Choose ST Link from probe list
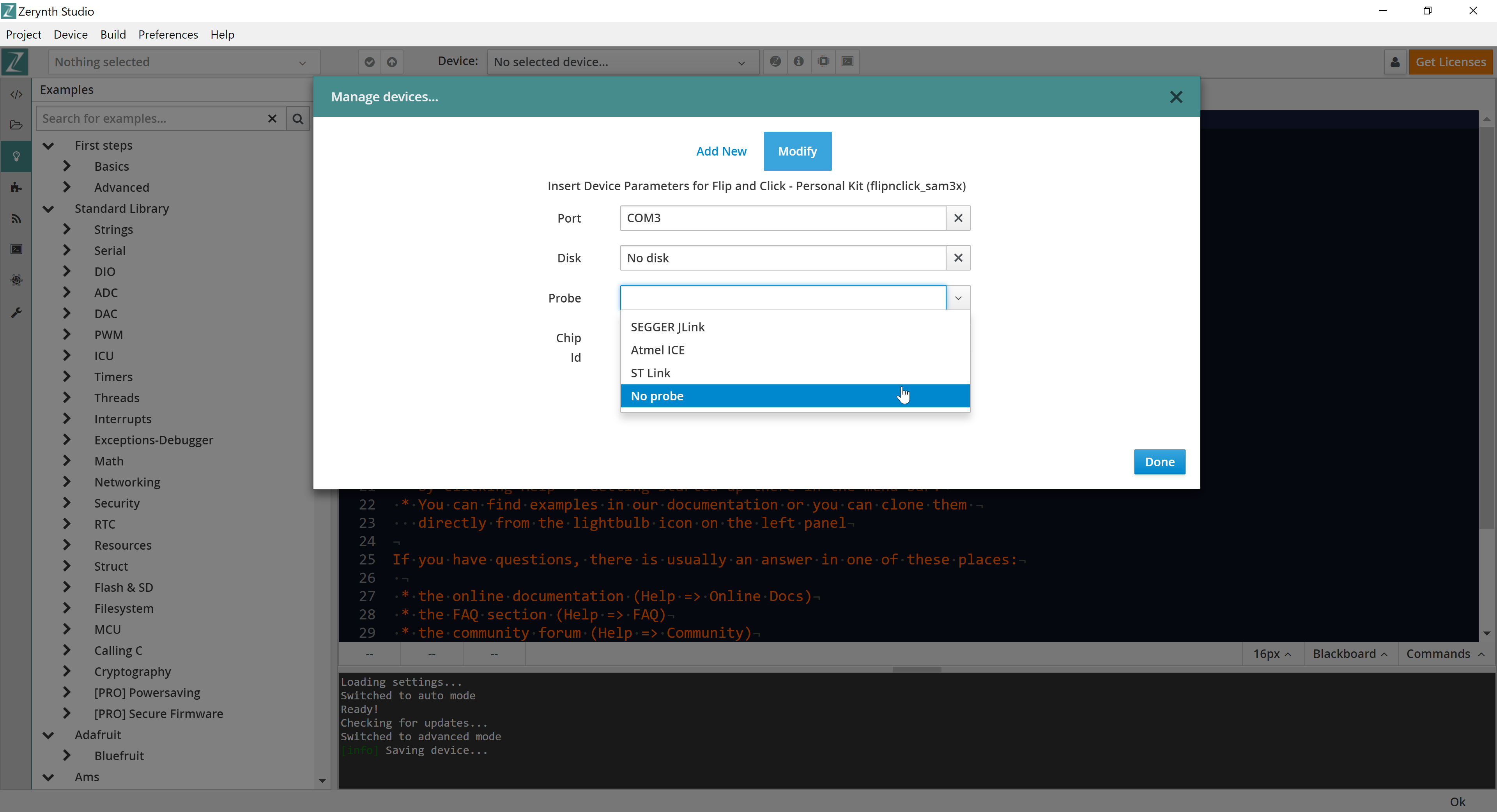 pos(795,373)
